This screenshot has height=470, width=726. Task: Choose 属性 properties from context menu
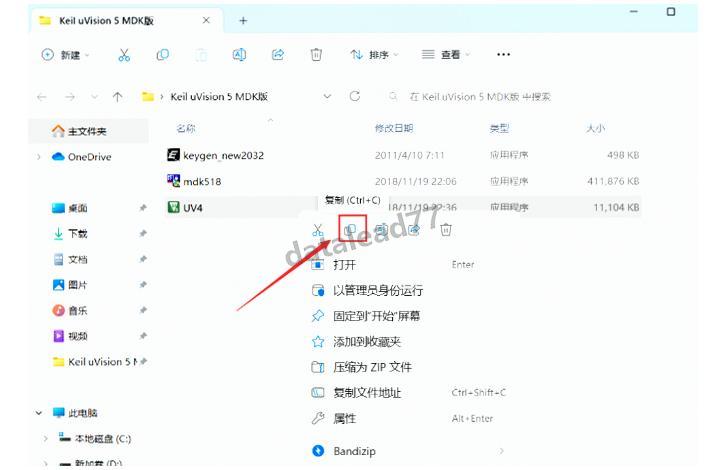[344, 419]
